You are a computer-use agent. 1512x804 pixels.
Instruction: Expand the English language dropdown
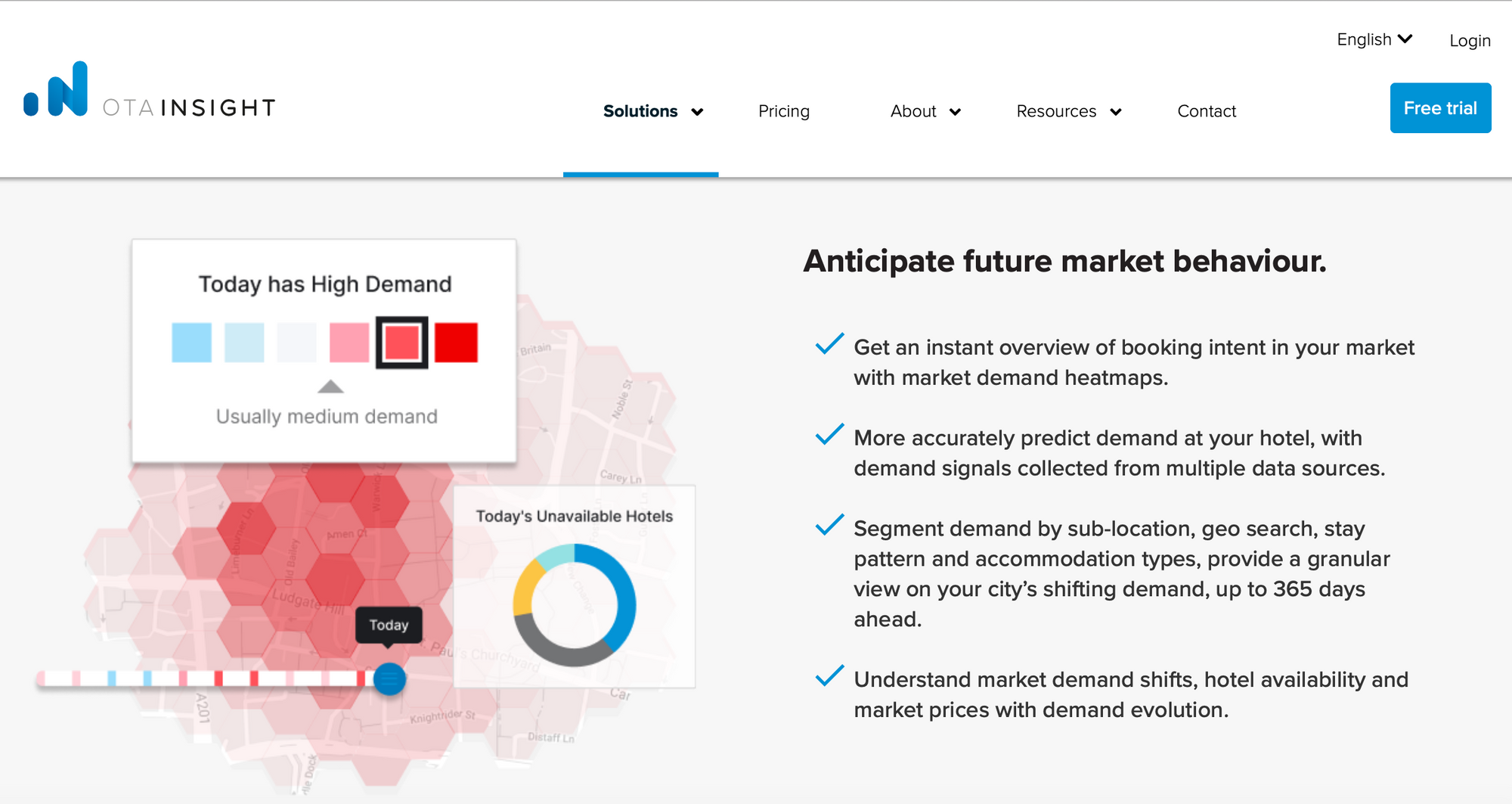(1374, 39)
